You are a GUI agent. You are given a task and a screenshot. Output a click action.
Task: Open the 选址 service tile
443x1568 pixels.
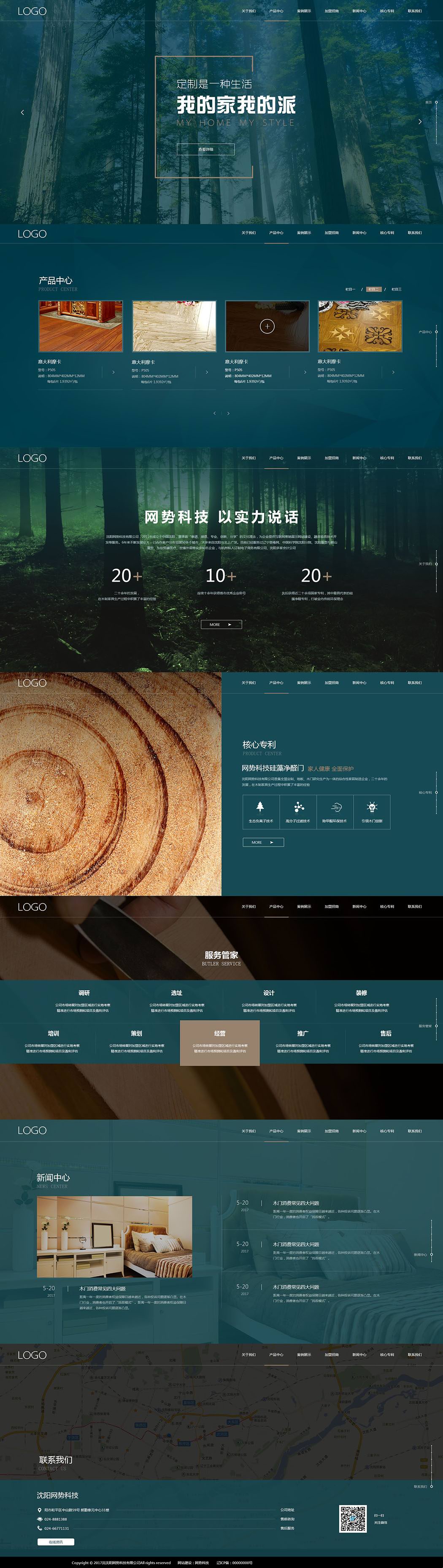[x=177, y=1001]
